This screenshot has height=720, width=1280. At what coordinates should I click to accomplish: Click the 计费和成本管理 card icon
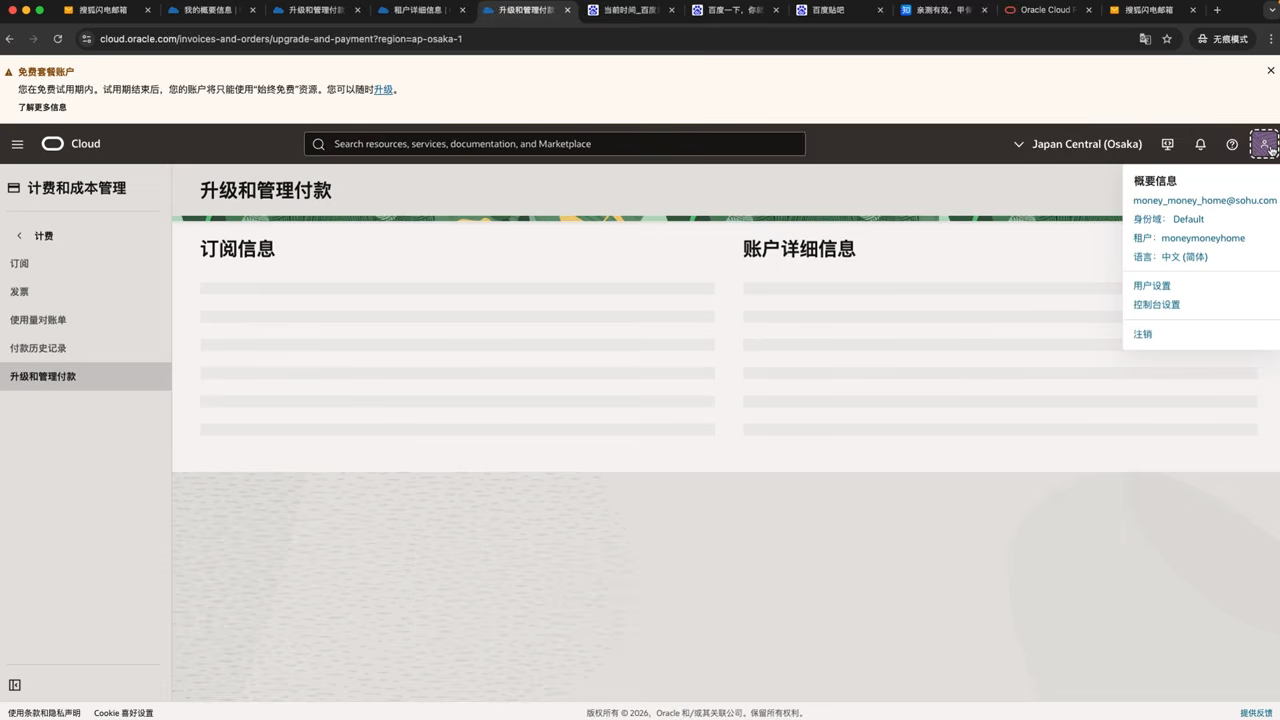(14, 188)
